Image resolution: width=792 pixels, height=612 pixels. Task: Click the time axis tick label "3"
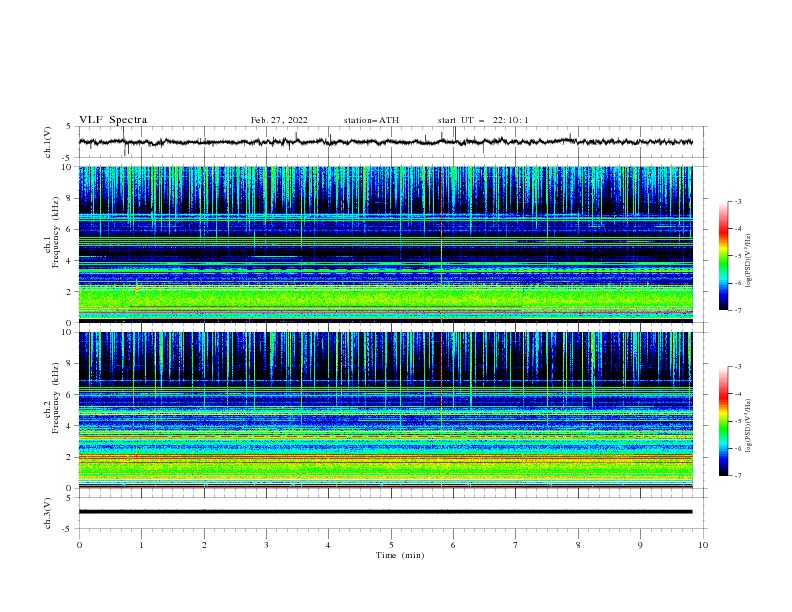266,545
